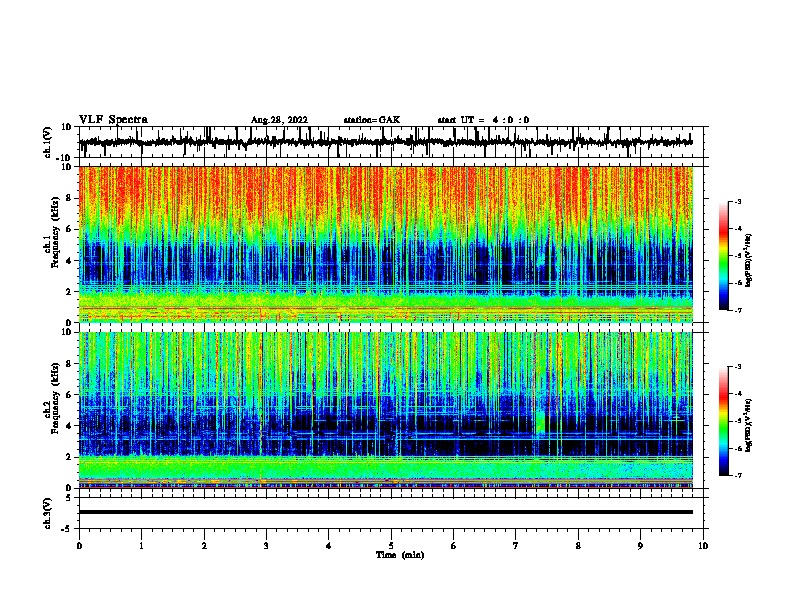Click time axis tick label "0"
Viewport: 792px width, 612px height.
[x=79, y=546]
